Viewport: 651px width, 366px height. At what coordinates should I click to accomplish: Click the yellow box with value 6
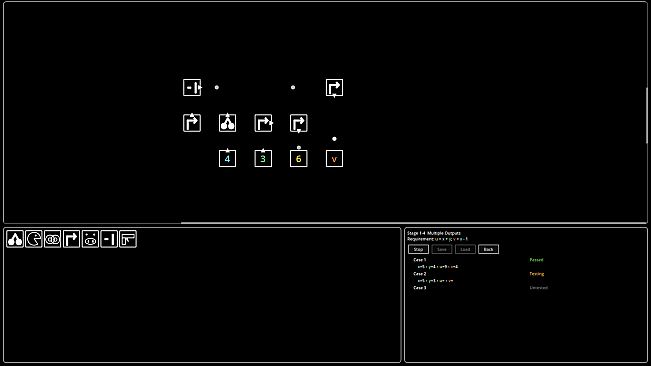point(299,159)
